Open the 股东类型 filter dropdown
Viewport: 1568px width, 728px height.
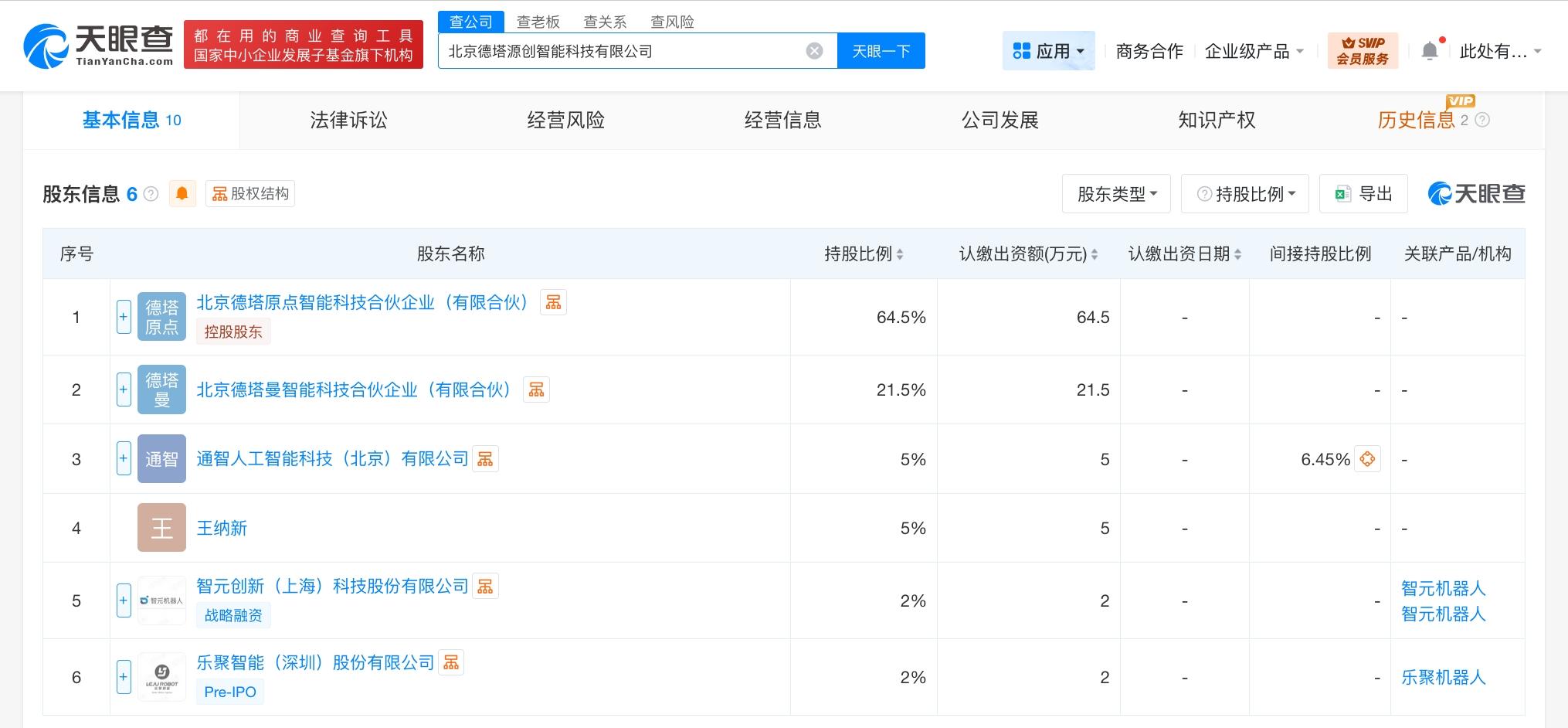click(1116, 194)
